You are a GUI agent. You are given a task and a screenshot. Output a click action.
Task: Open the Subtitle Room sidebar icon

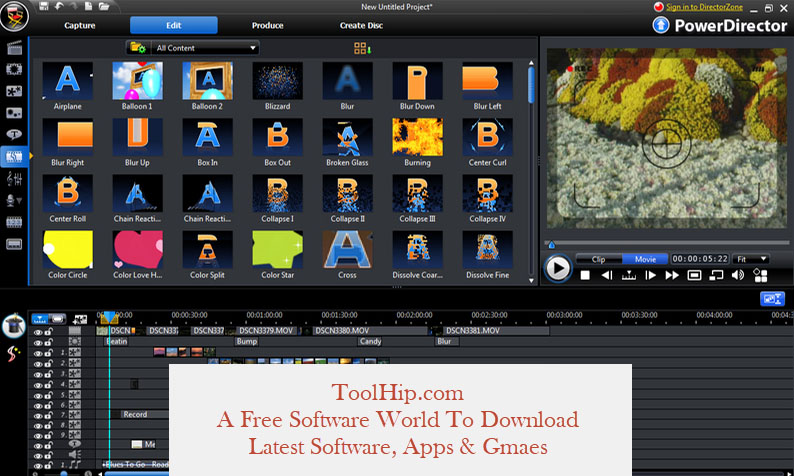coord(14,244)
